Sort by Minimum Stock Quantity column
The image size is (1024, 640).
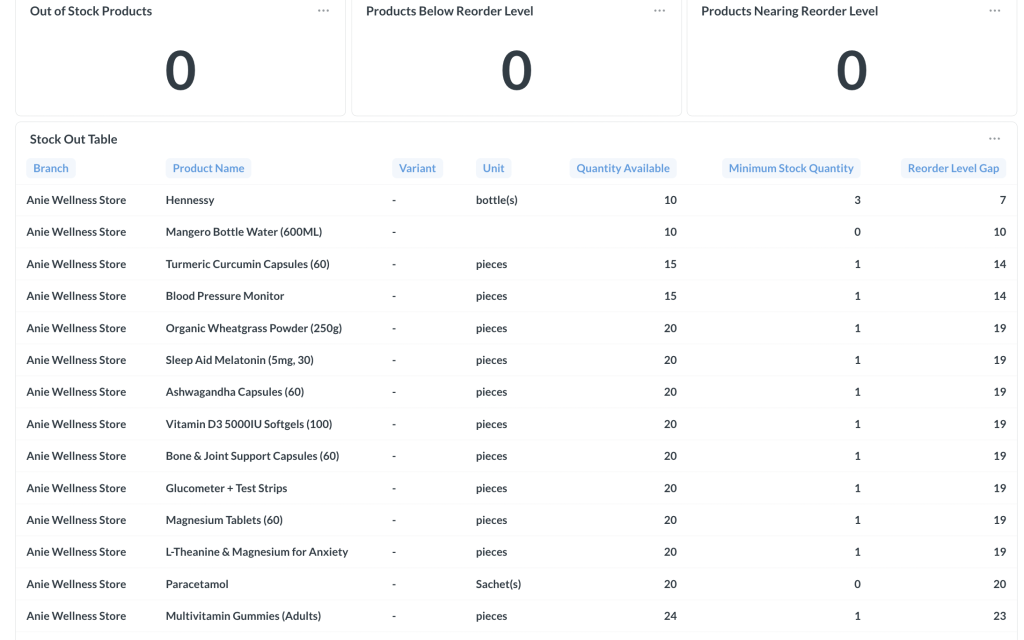(x=791, y=168)
